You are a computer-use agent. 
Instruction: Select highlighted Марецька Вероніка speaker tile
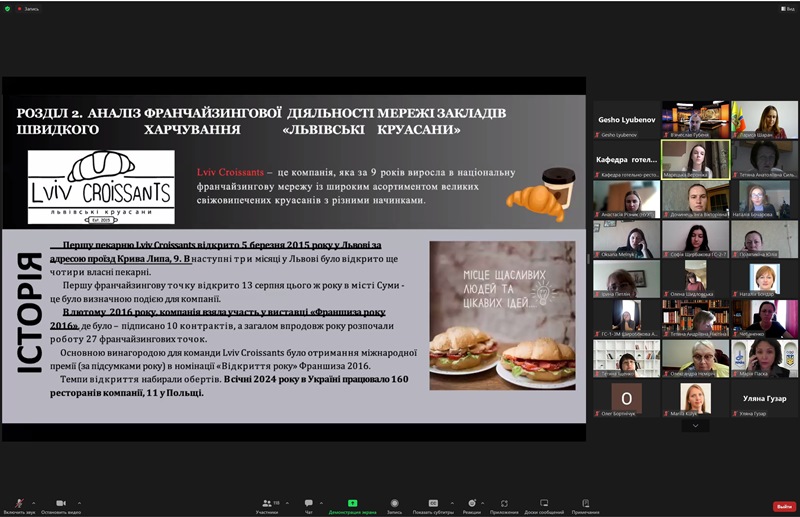(x=696, y=160)
